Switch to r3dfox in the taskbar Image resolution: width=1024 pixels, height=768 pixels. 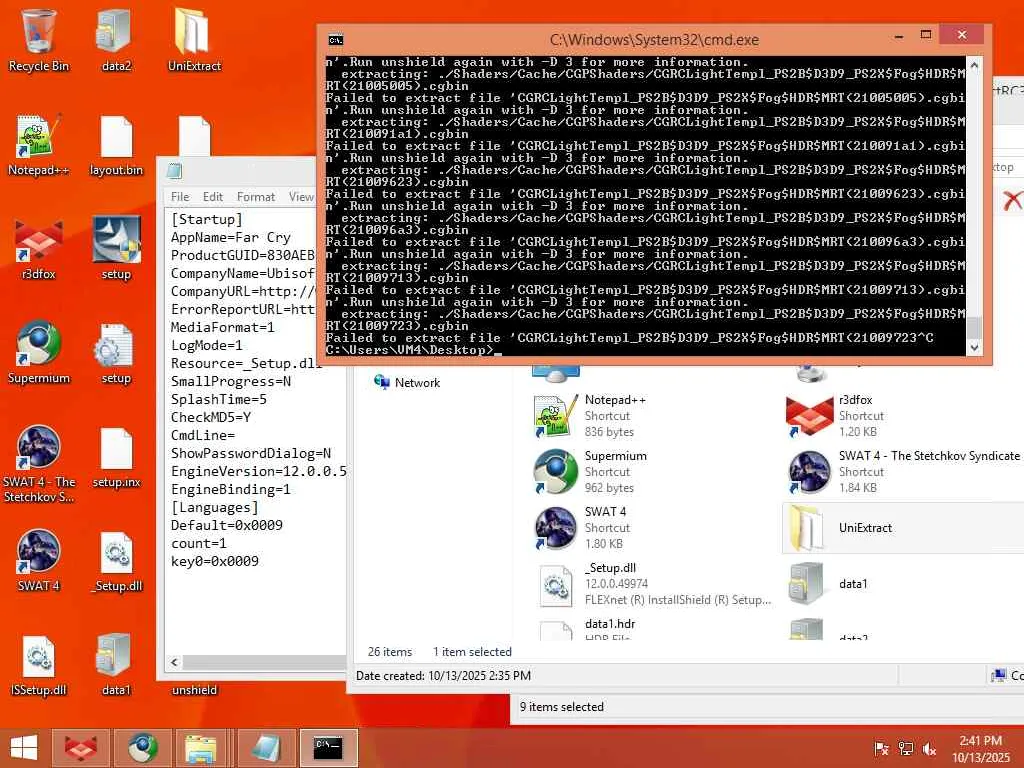click(80, 747)
